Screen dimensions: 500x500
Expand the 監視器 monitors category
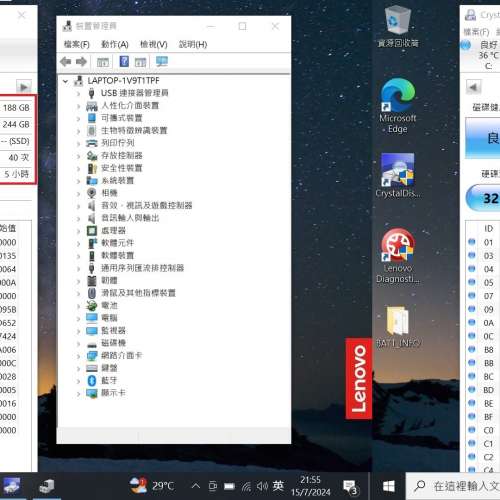79,331
